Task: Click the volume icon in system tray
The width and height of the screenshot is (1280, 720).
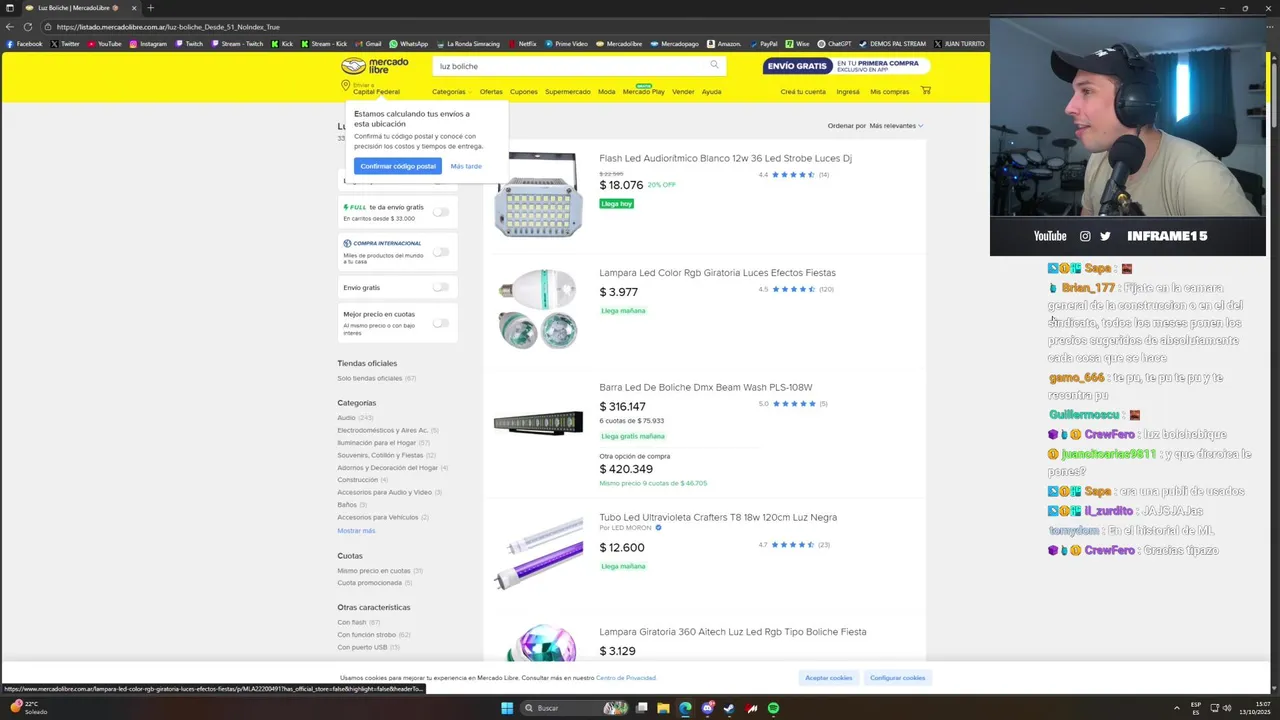Action: [x=1227, y=708]
